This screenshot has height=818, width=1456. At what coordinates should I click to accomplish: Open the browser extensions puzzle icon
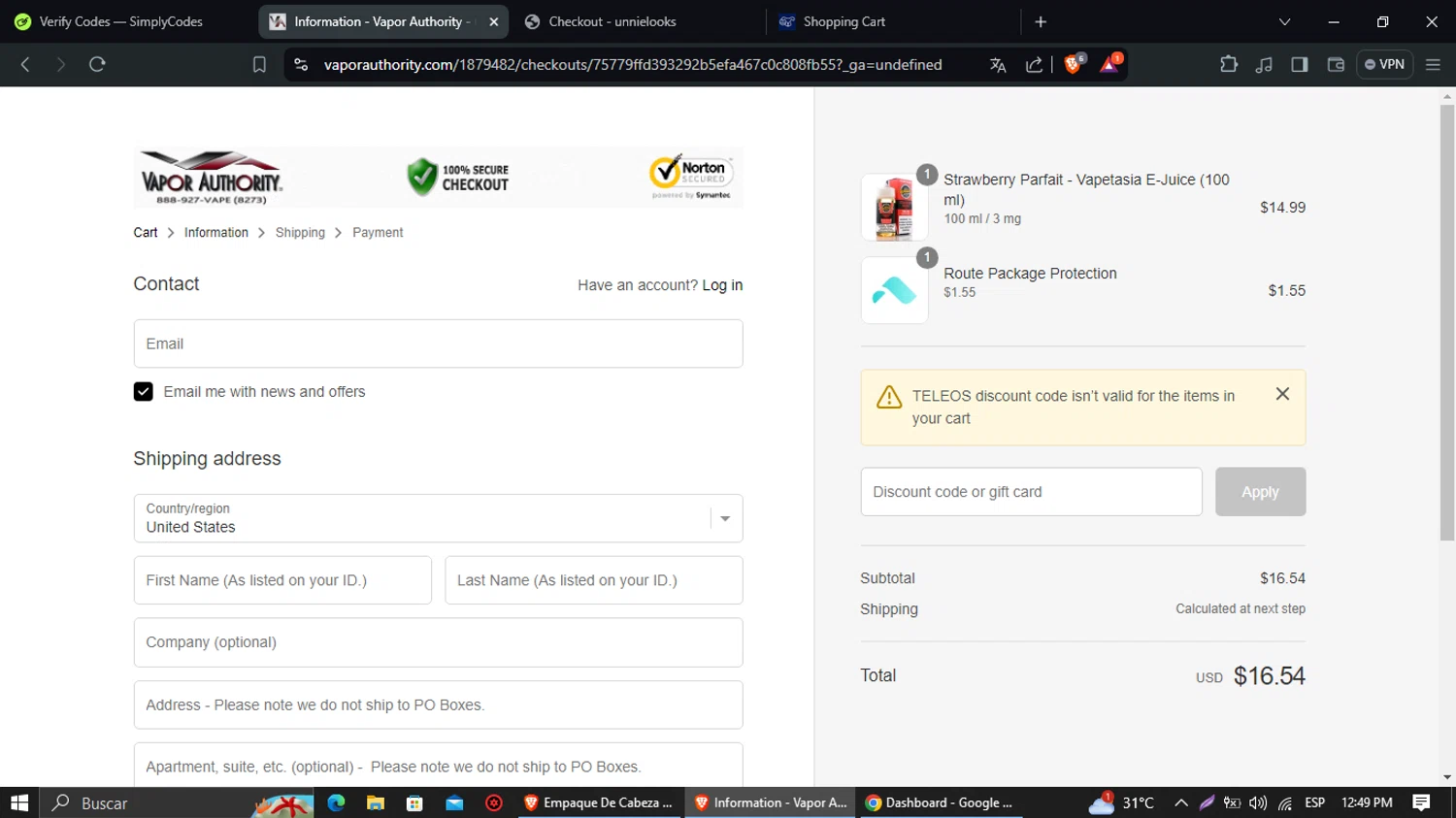click(1229, 65)
